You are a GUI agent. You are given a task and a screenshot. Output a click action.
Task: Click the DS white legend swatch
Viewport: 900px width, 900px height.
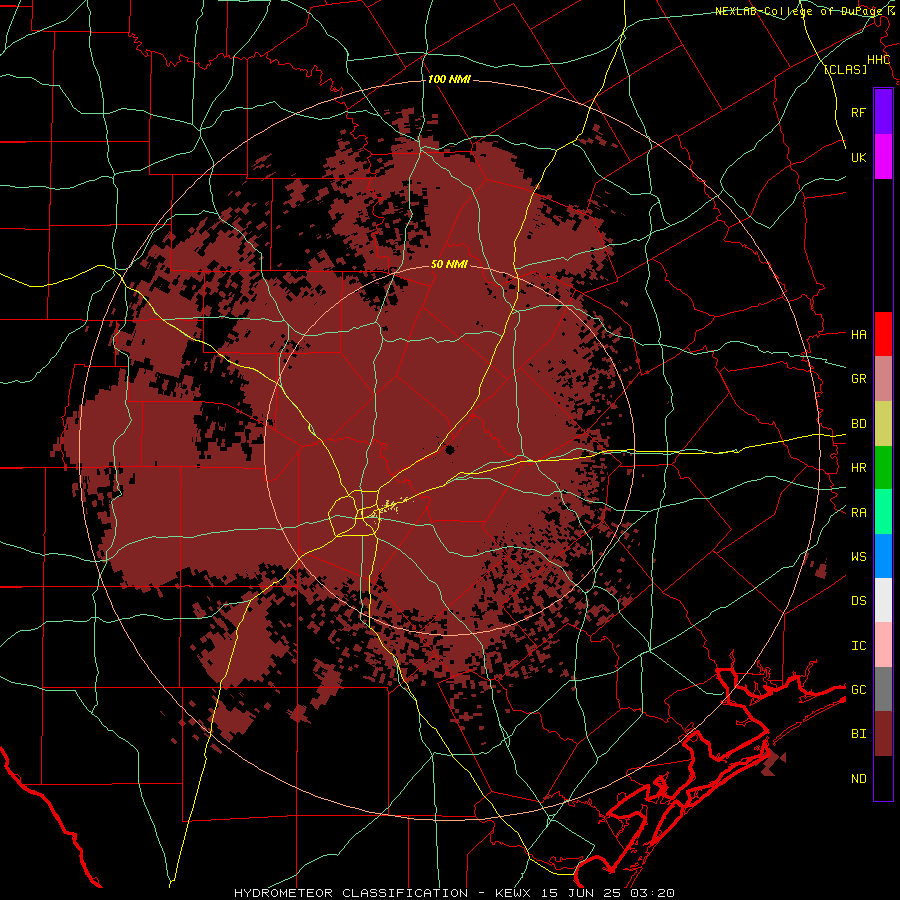tap(883, 600)
